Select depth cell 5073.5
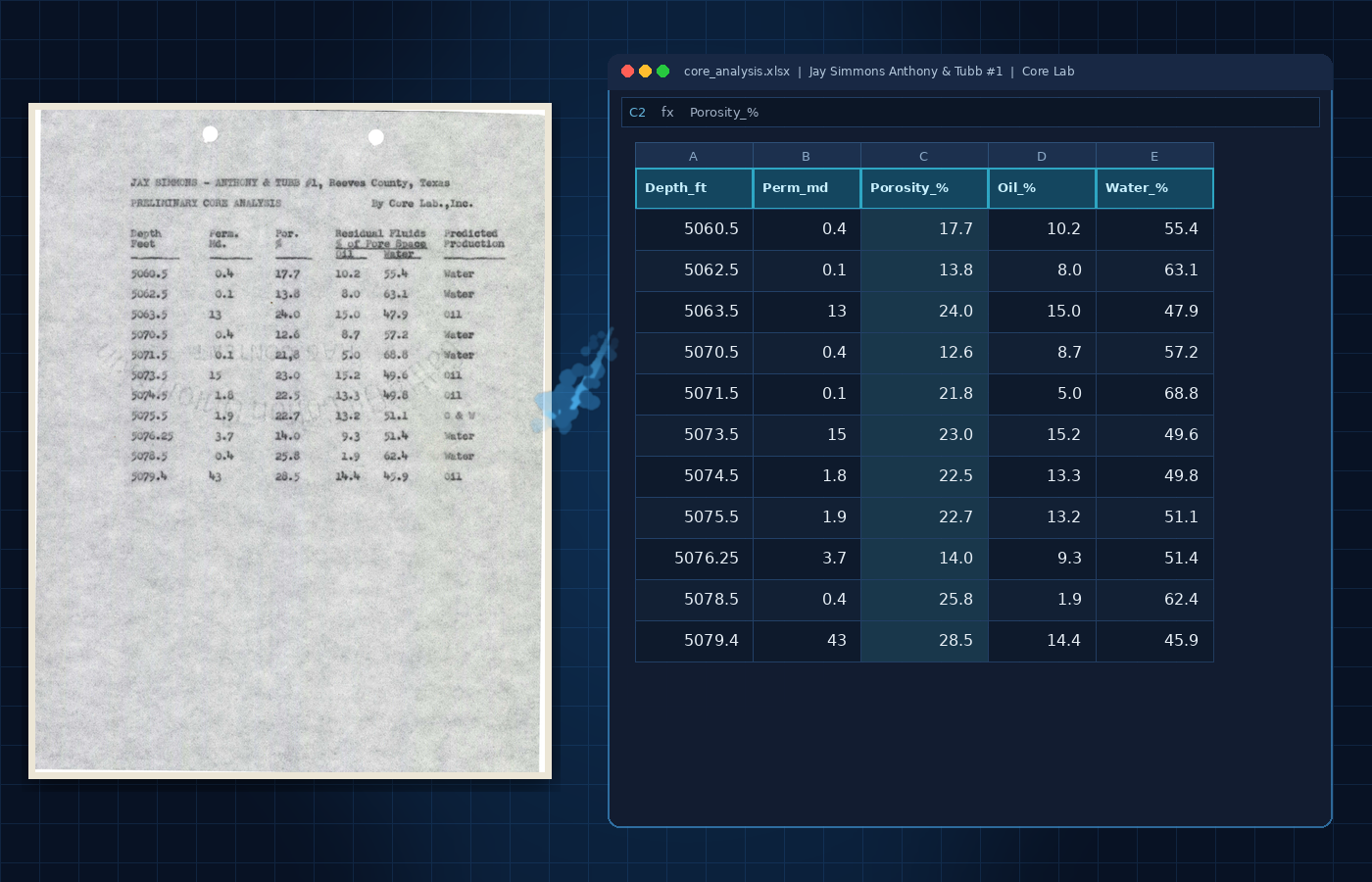Image resolution: width=1372 pixels, height=882 pixels. pyautogui.click(x=694, y=435)
